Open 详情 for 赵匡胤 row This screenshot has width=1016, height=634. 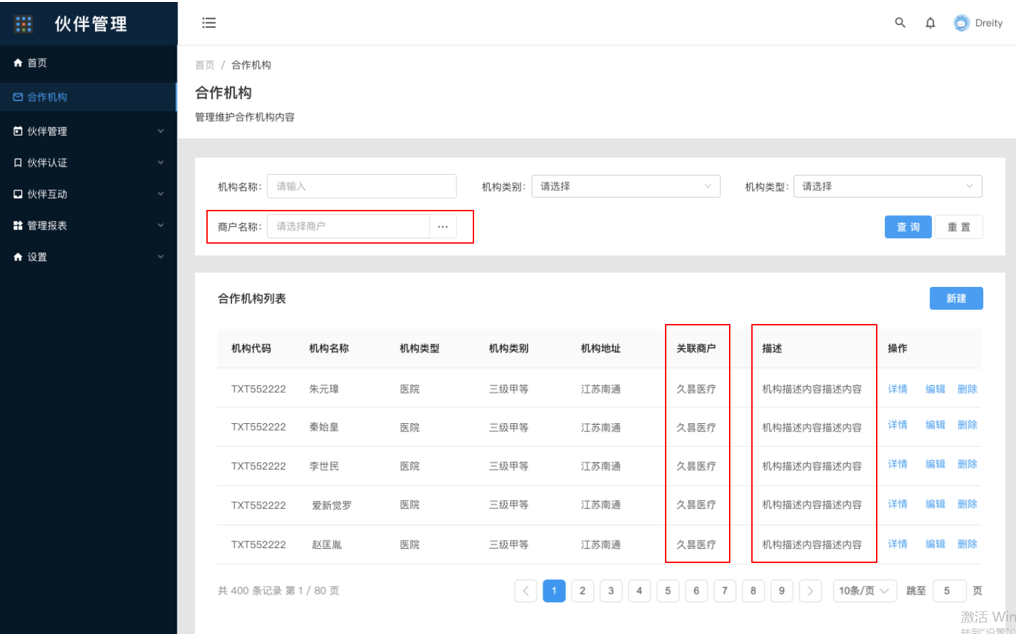[897, 544]
